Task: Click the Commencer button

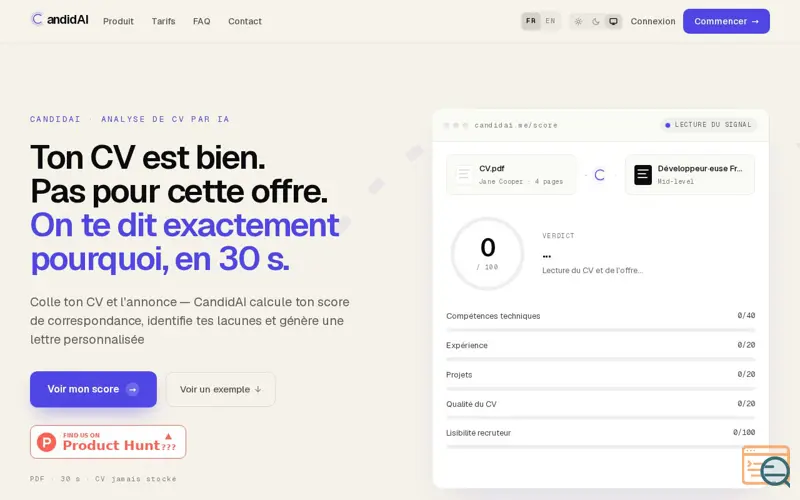Action: pyautogui.click(x=726, y=21)
